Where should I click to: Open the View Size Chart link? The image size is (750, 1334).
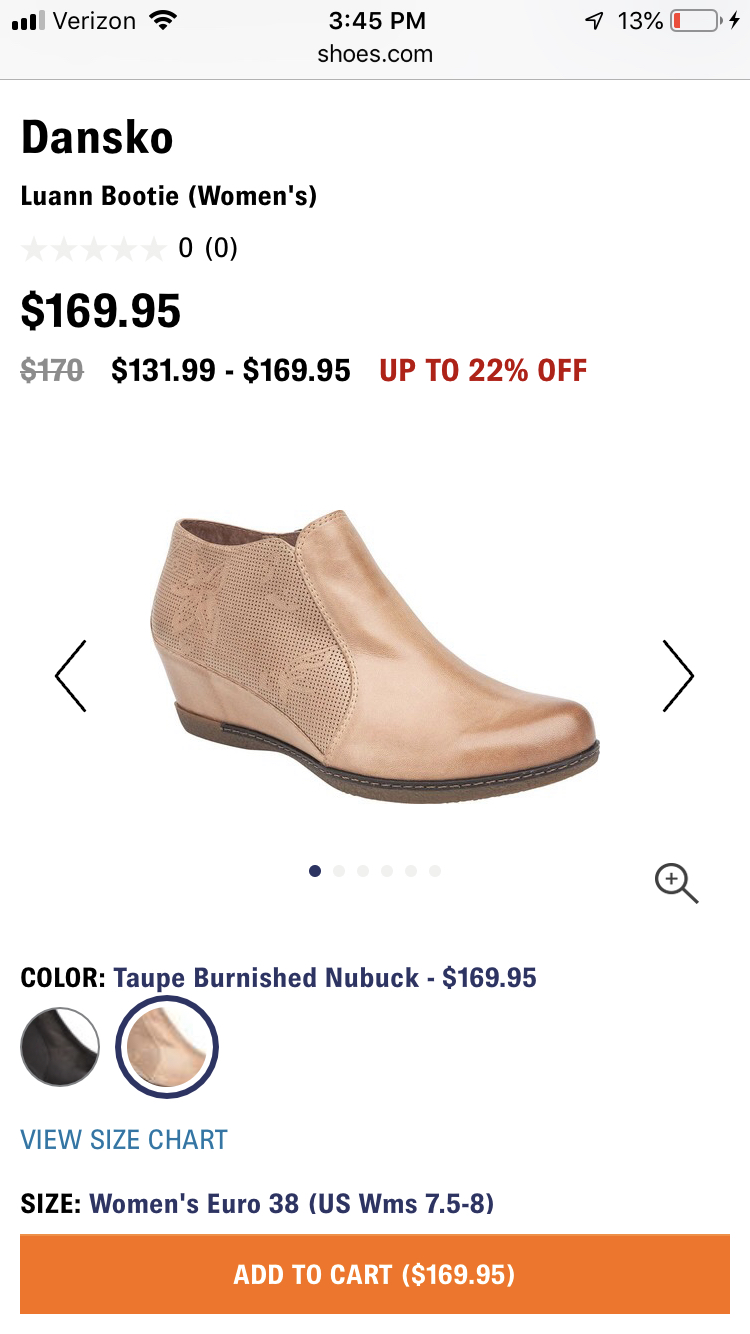pyautogui.click(x=124, y=1139)
